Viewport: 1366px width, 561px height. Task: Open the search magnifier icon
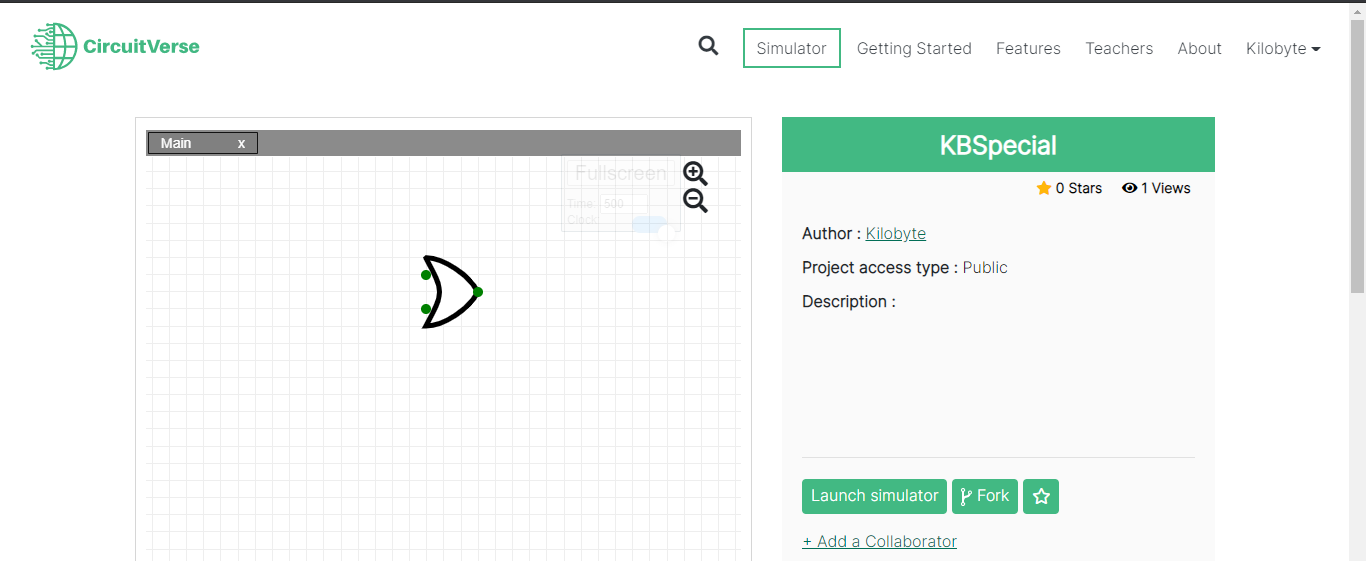tap(708, 46)
